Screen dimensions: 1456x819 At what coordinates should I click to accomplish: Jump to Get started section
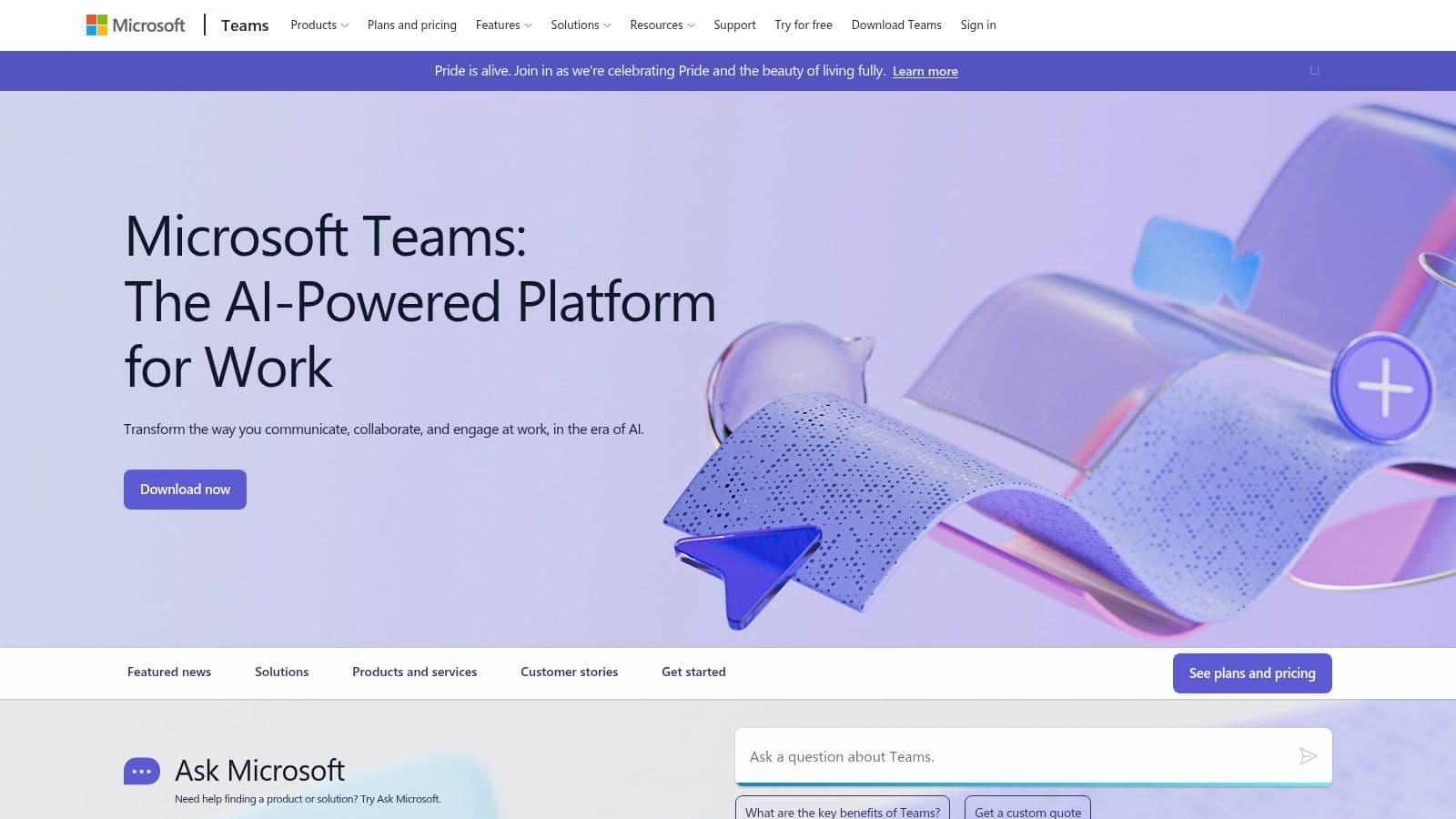tap(693, 672)
